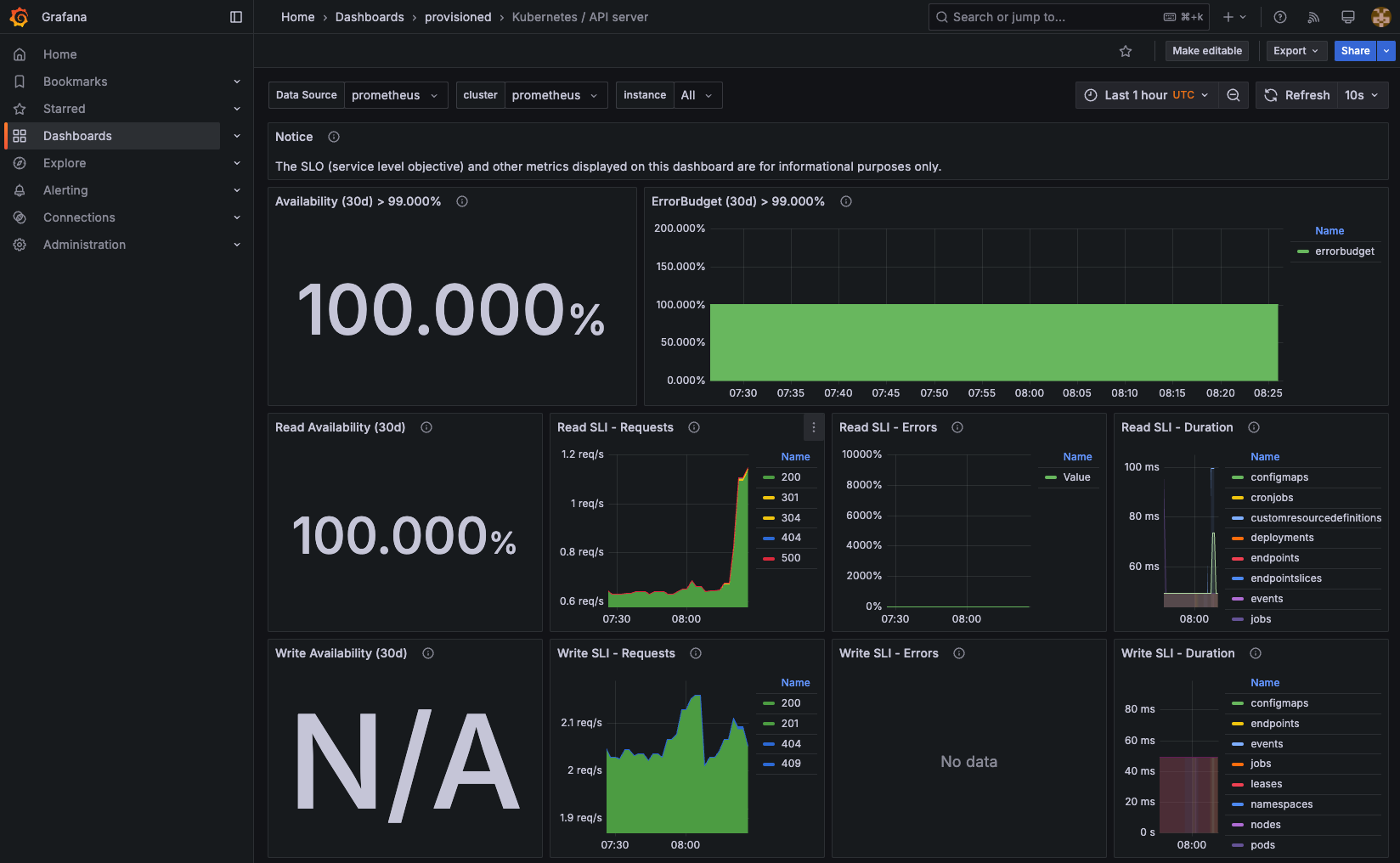Open the Explore section
This screenshot has height=863, width=1400.
coord(65,162)
